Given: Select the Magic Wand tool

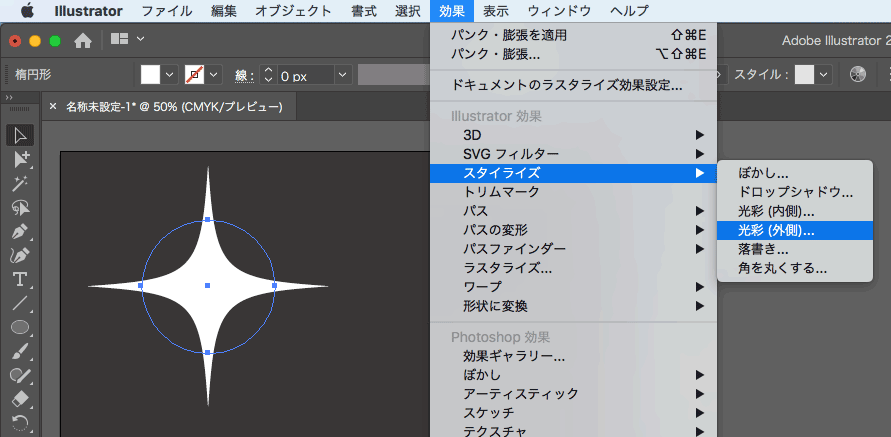Looking at the screenshot, I should pyautogui.click(x=20, y=184).
